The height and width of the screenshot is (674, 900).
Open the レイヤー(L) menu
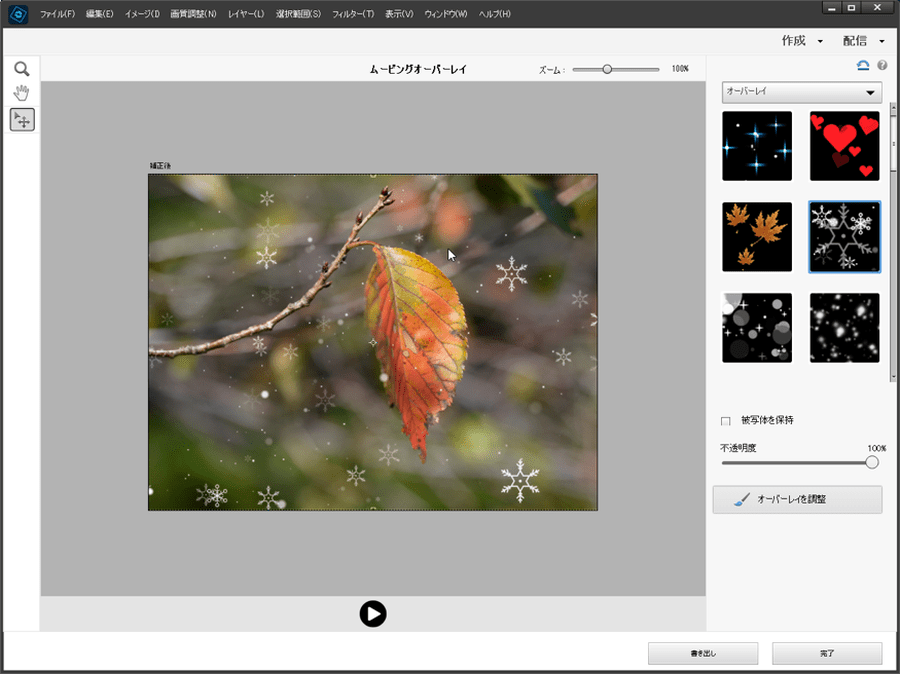pos(245,14)
